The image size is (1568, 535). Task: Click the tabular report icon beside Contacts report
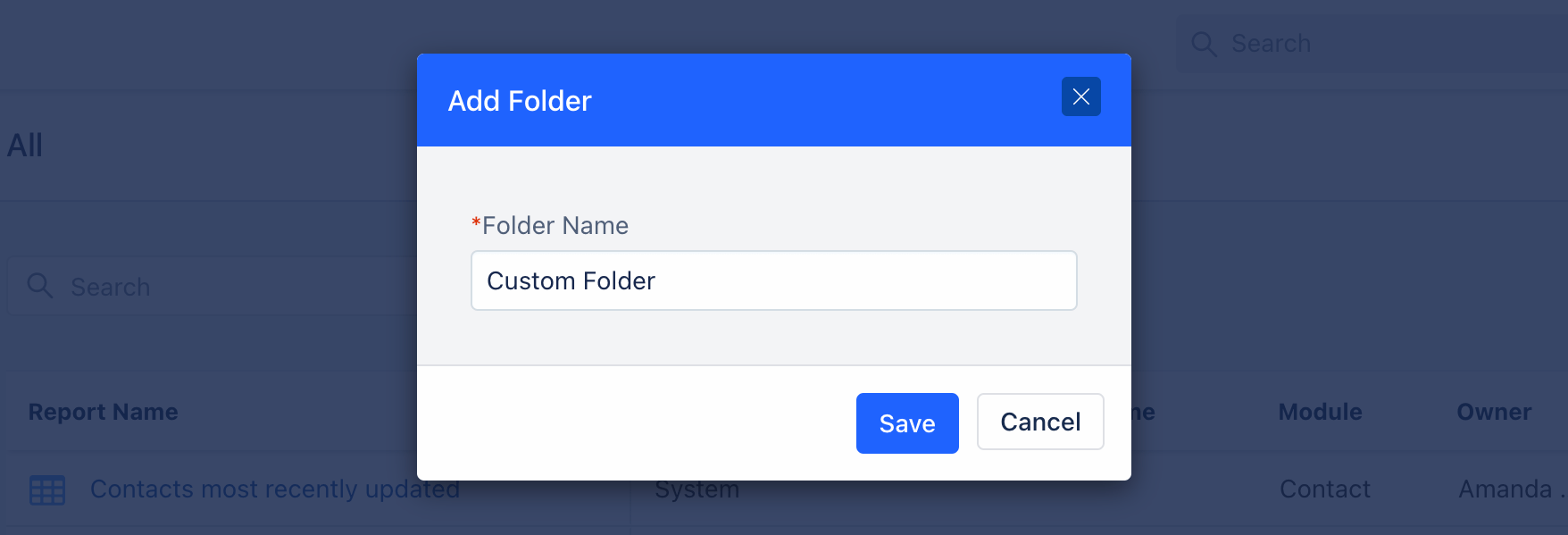tap(46, 489)
